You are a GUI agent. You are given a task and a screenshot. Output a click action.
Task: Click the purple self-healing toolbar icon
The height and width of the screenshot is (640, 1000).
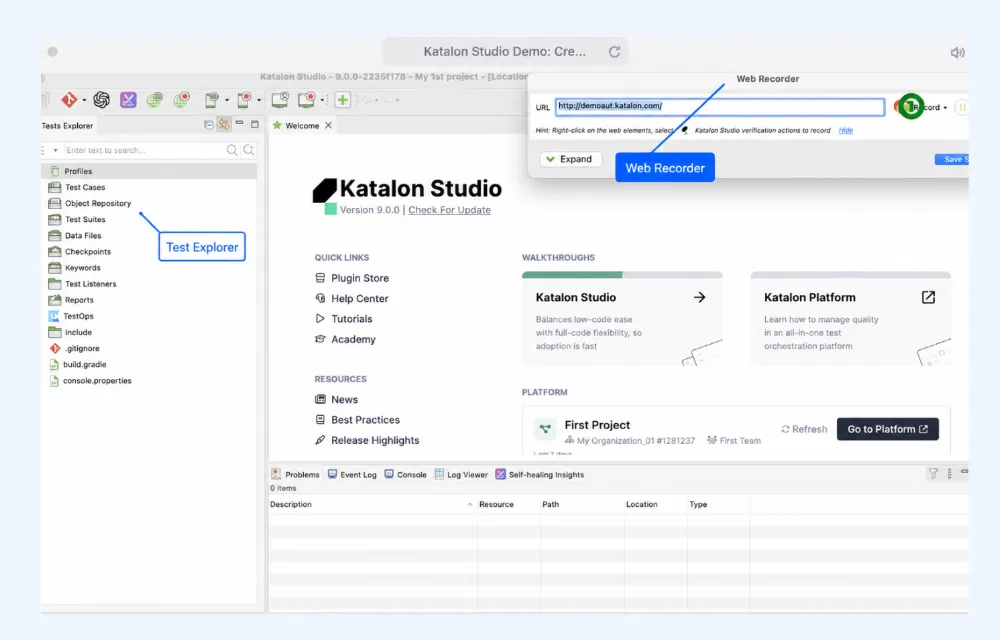pyautogui.click(x=128, y=99)
